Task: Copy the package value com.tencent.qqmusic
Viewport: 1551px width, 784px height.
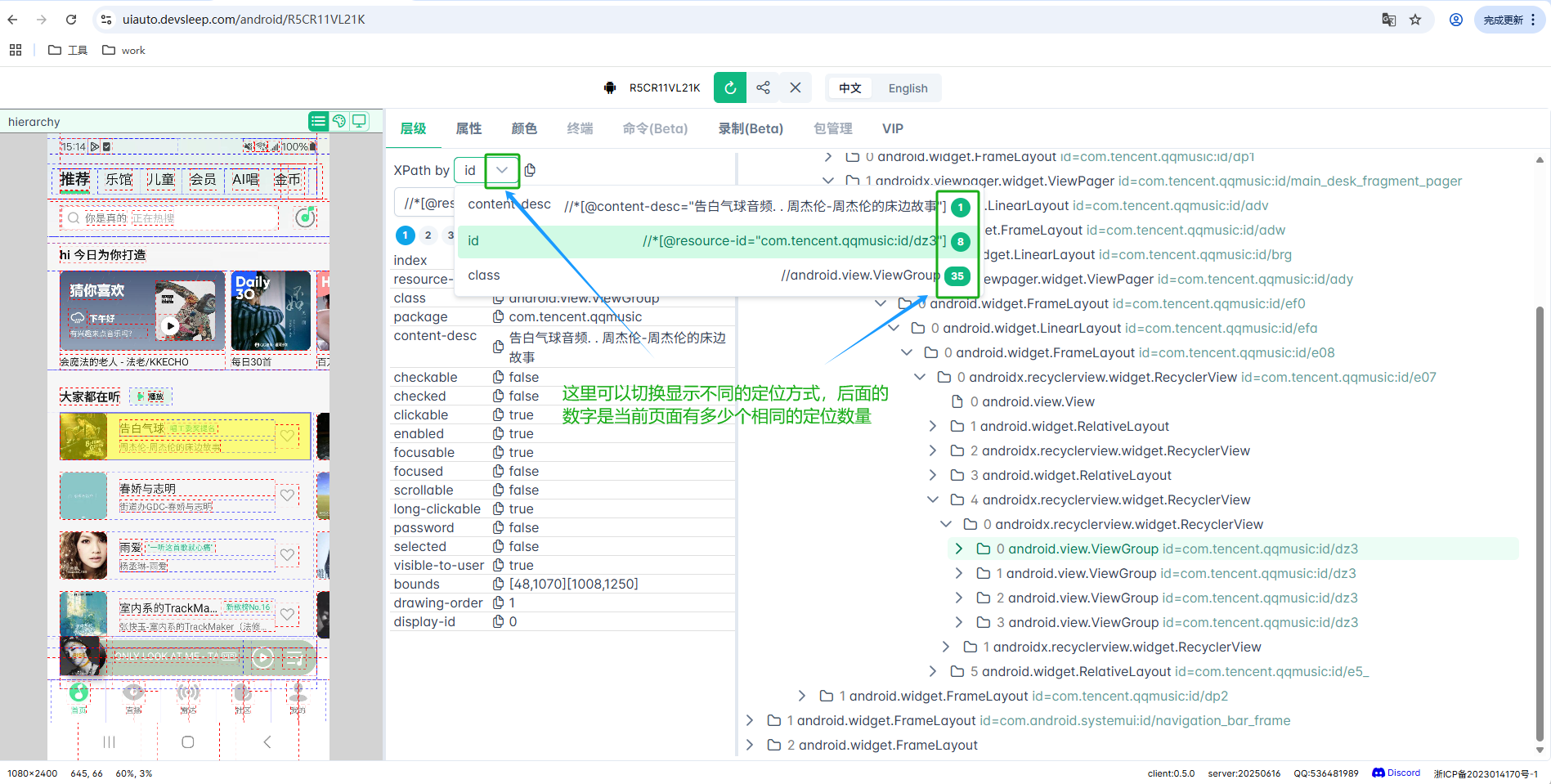Action: coord(498,316)
